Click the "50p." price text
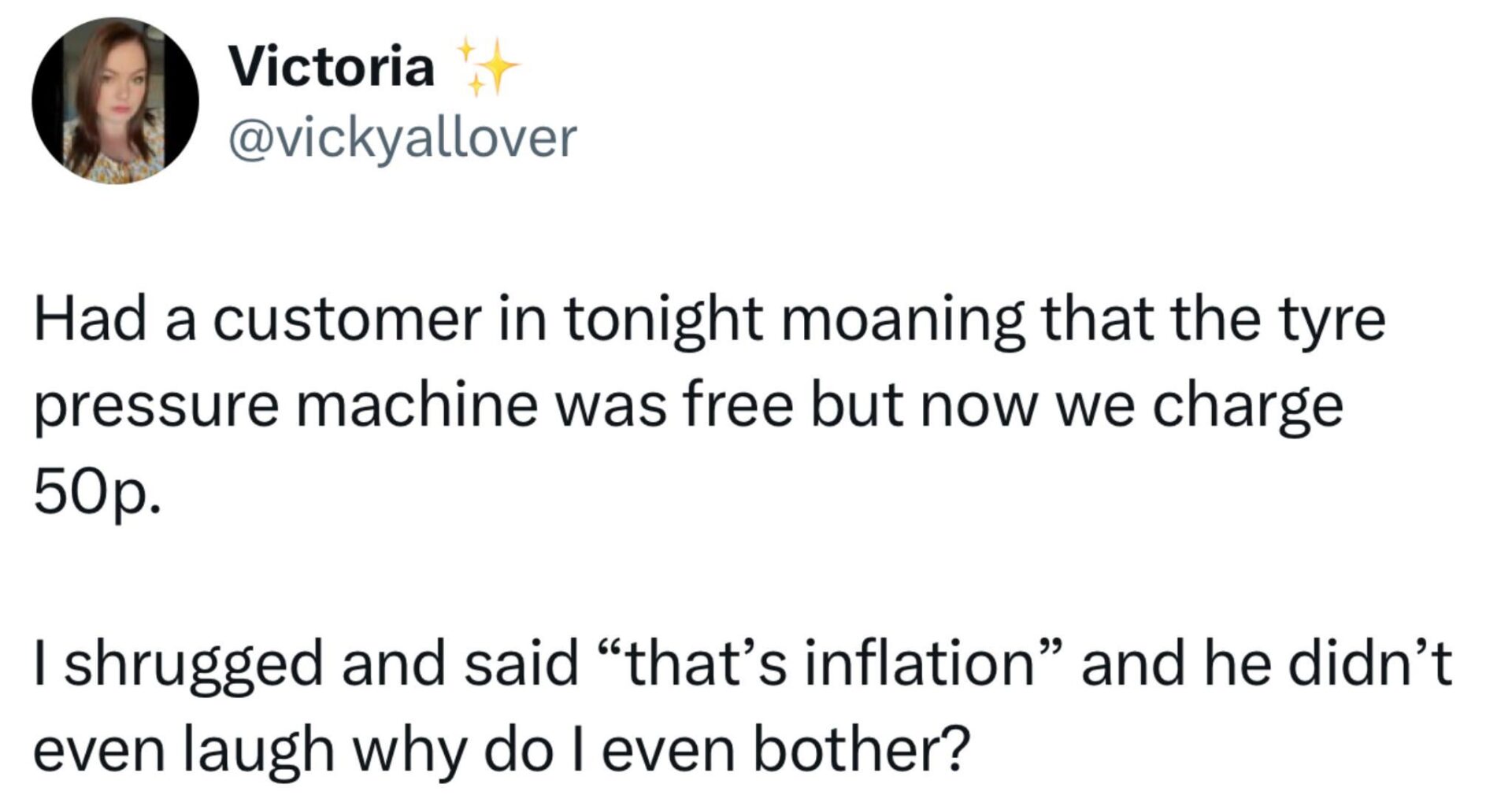Image resolution: width=1512 pixels, height=806 pixels. (x=98, y=496)
